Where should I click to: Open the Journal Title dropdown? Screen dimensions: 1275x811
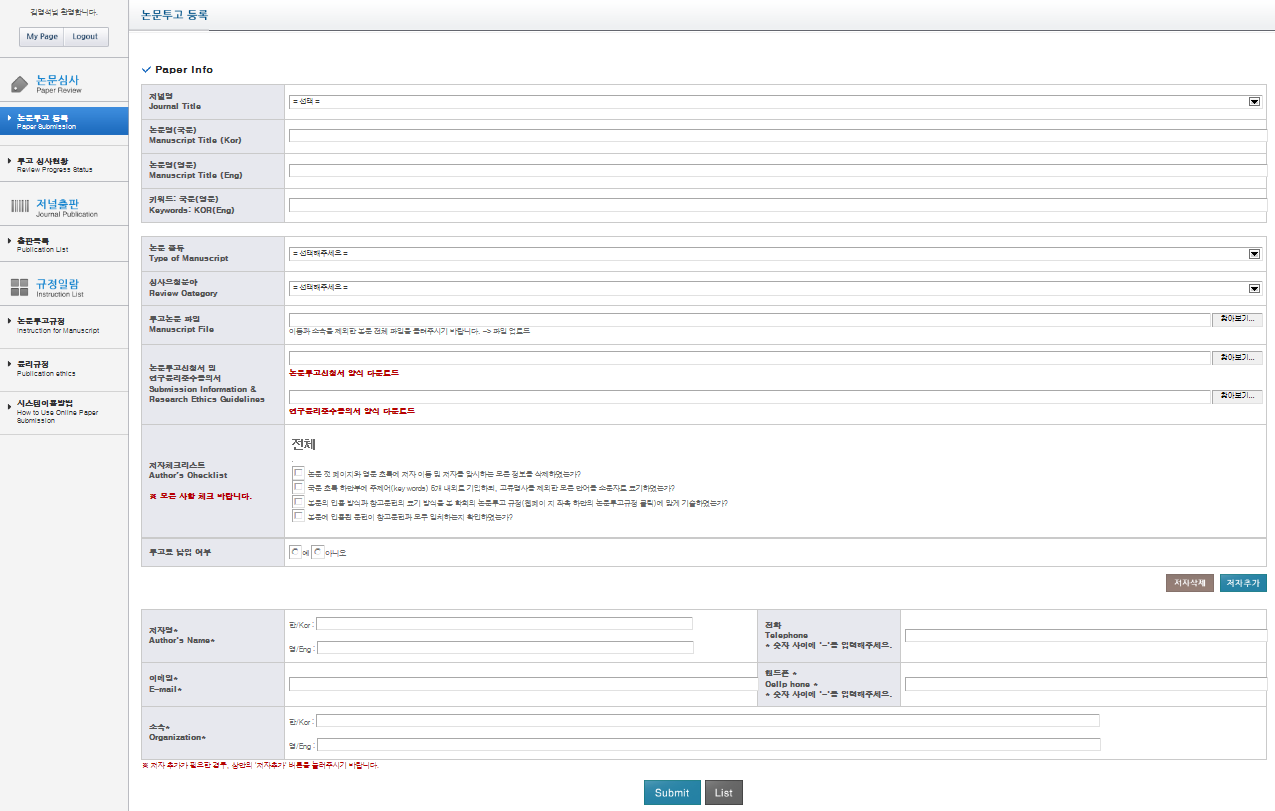coord(775,102)
